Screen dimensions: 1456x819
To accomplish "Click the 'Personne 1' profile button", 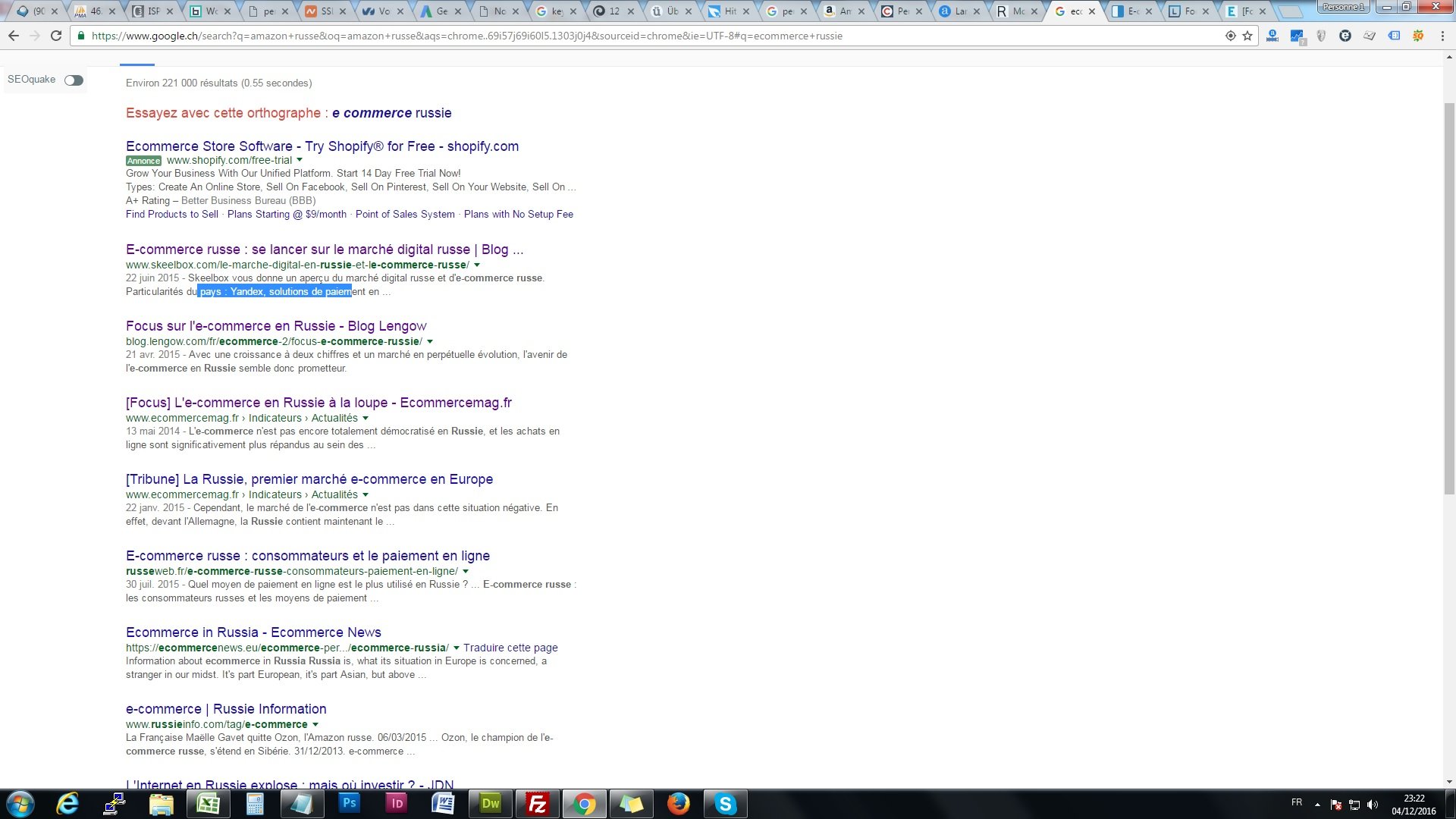I will click(1344, 7).
